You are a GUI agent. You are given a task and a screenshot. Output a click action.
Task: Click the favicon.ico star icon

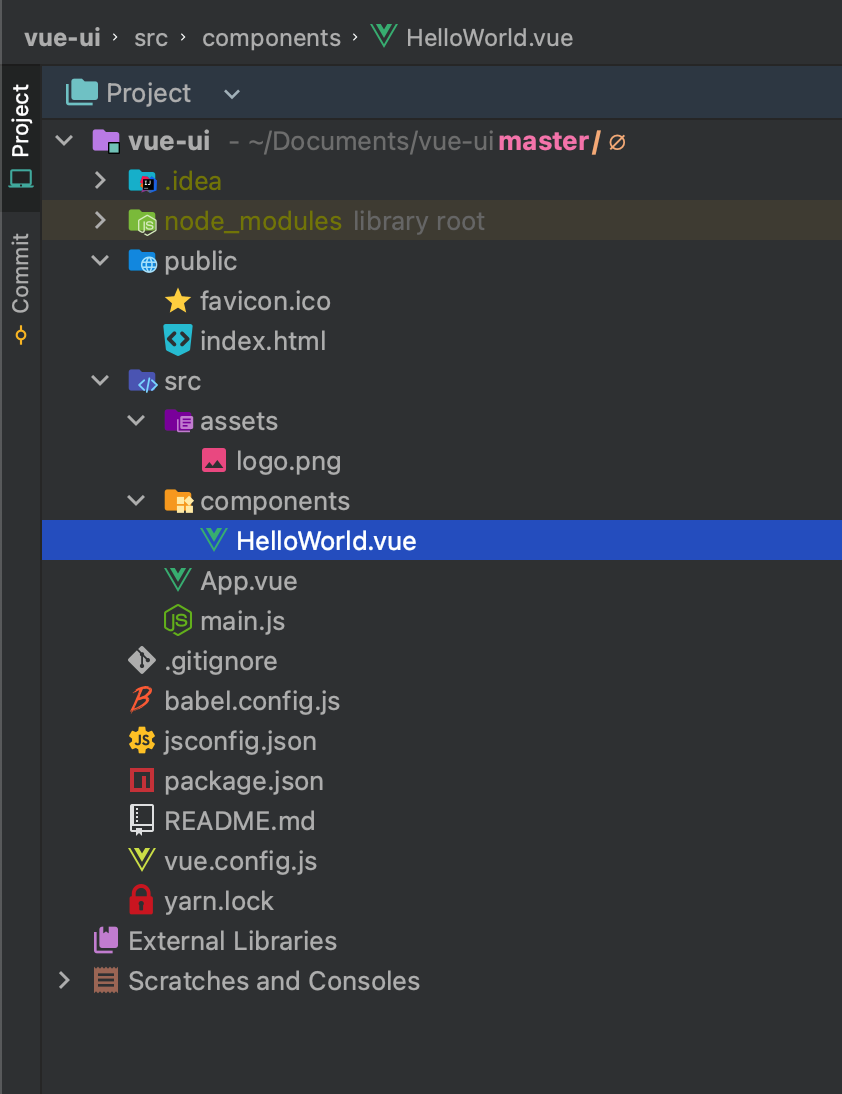178,301
